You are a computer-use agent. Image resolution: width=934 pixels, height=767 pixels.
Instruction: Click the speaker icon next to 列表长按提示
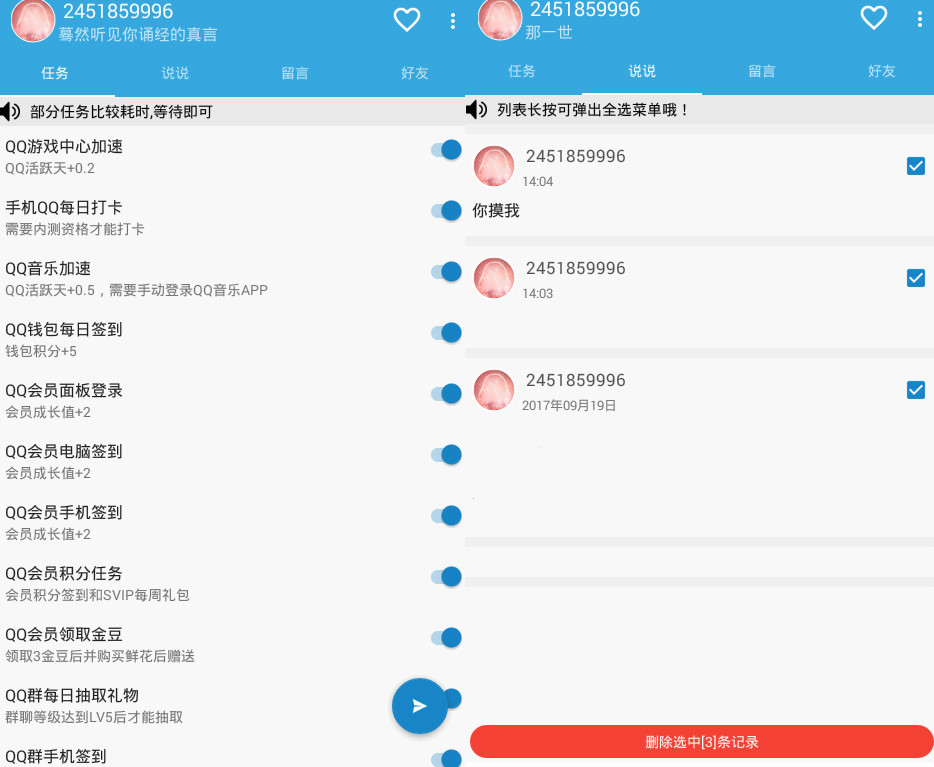click(x=478, y=110)
